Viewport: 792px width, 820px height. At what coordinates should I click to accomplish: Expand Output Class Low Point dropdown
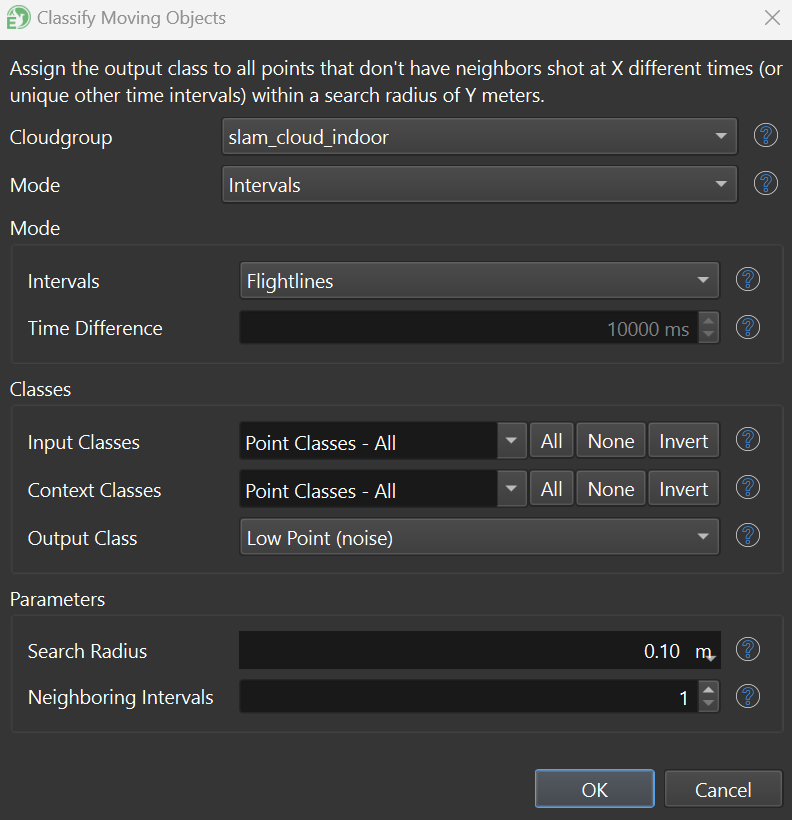pyautogui.click(x=479, y=538)
